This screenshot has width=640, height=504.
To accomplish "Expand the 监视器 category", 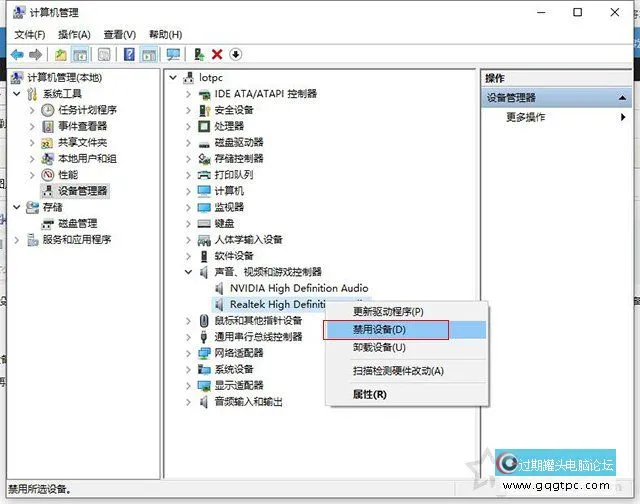I will 188,207.
